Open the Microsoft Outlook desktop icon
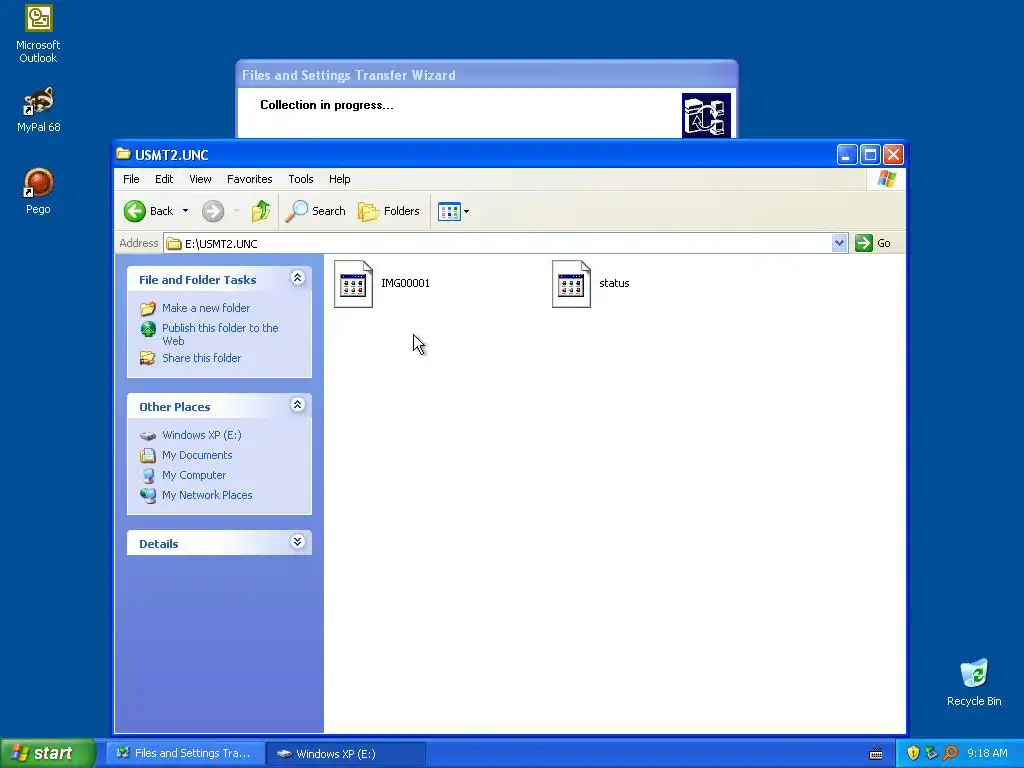The height and width of the screenshot is (768, 1024). 39,34
